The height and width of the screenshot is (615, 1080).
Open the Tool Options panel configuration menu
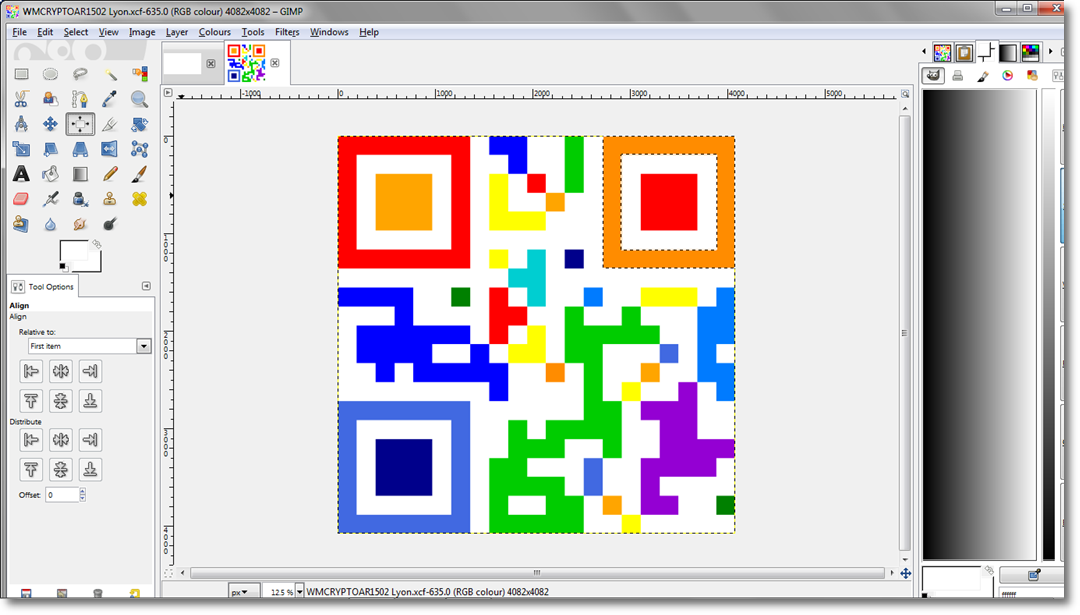click(x=146, y=286)
